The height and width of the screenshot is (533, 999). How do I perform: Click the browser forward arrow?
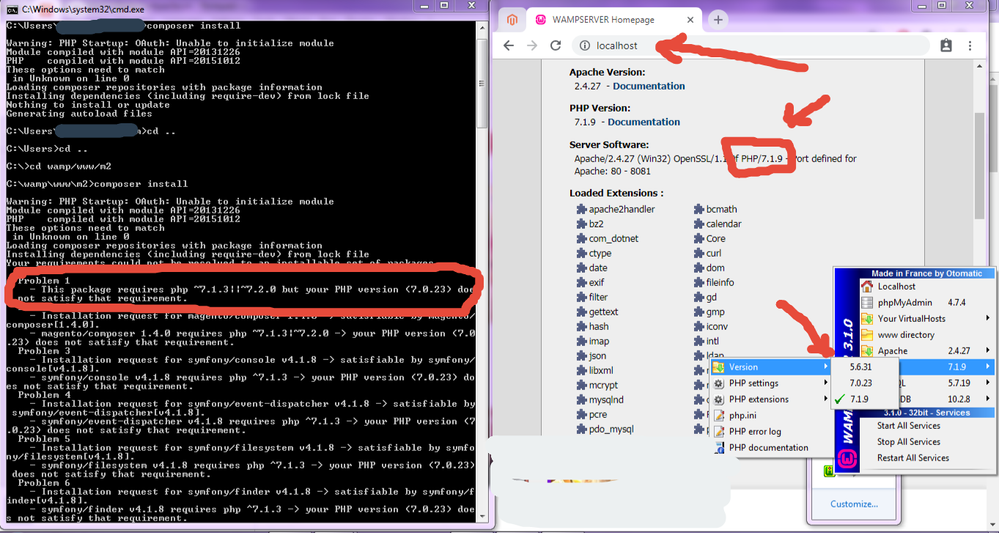[532, 46]
